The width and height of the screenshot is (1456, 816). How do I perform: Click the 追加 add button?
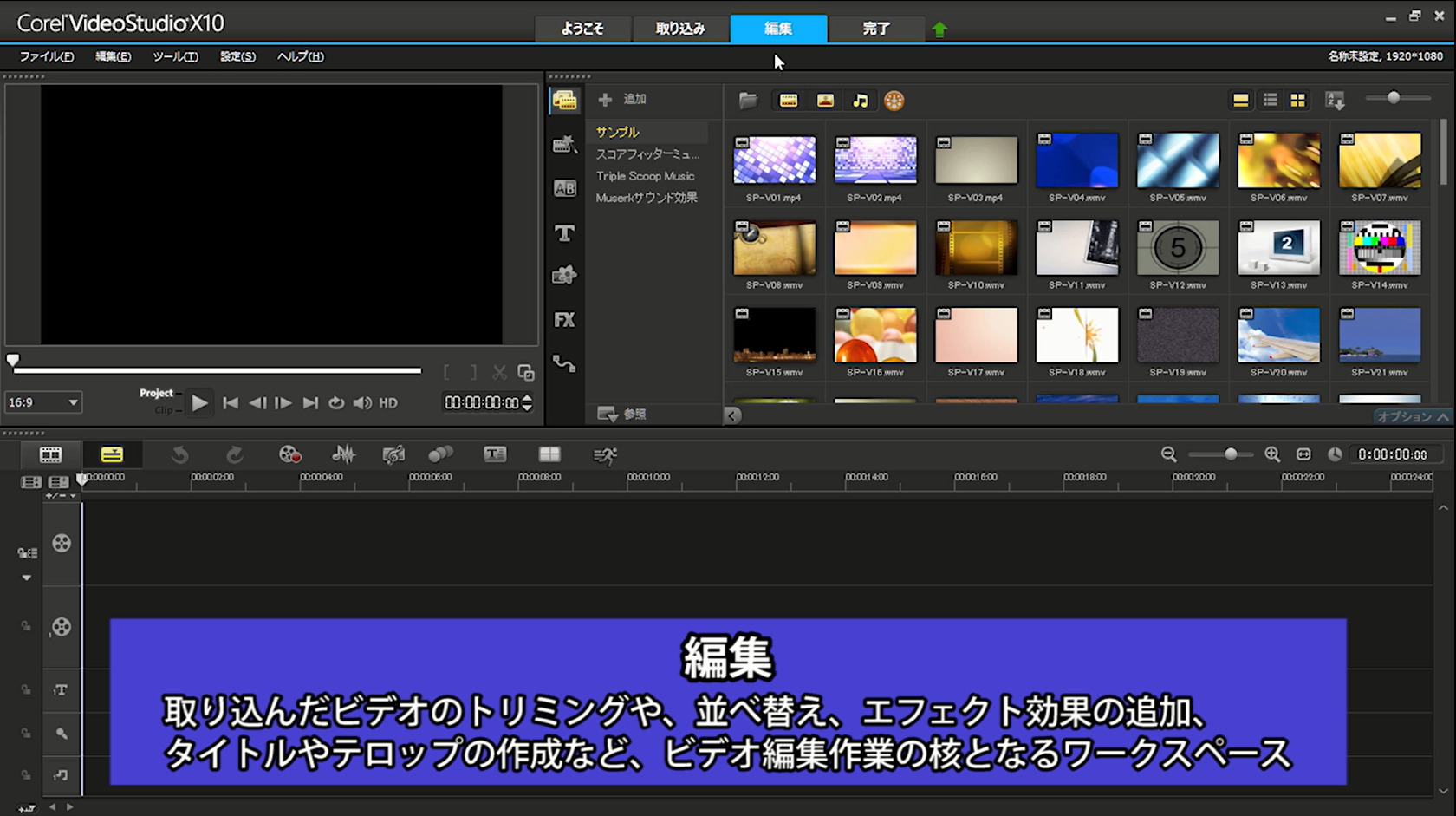click(x=622, y=99)
